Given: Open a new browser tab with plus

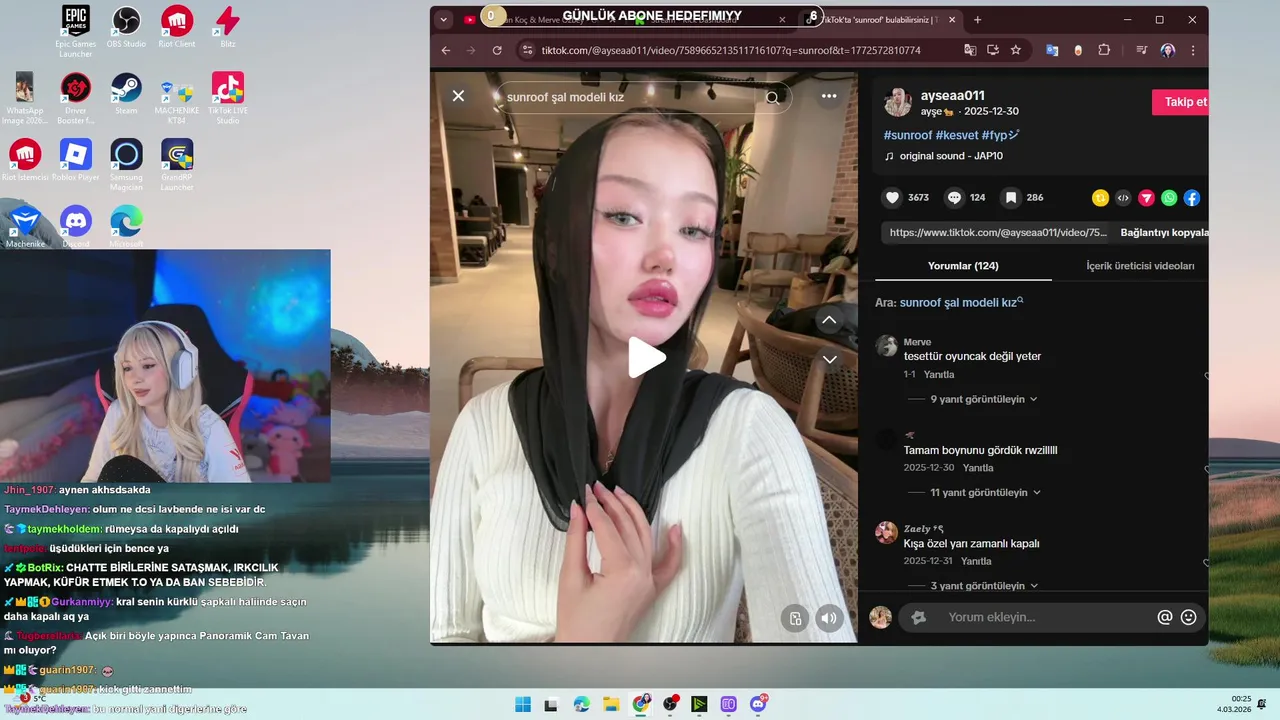Looking at the screenshot, I should [x=977, y=19].
